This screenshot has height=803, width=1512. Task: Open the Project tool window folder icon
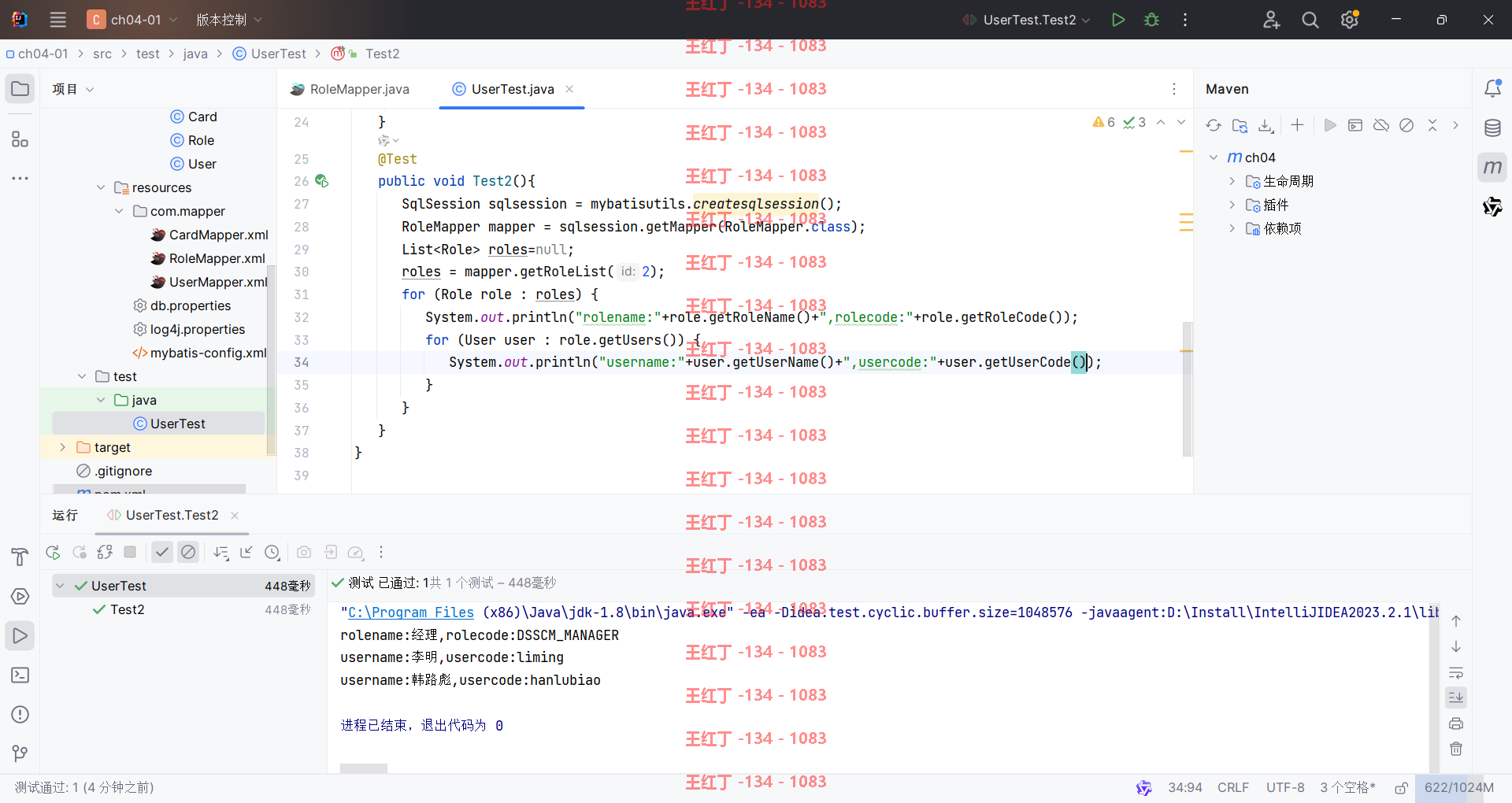point(20,89)
